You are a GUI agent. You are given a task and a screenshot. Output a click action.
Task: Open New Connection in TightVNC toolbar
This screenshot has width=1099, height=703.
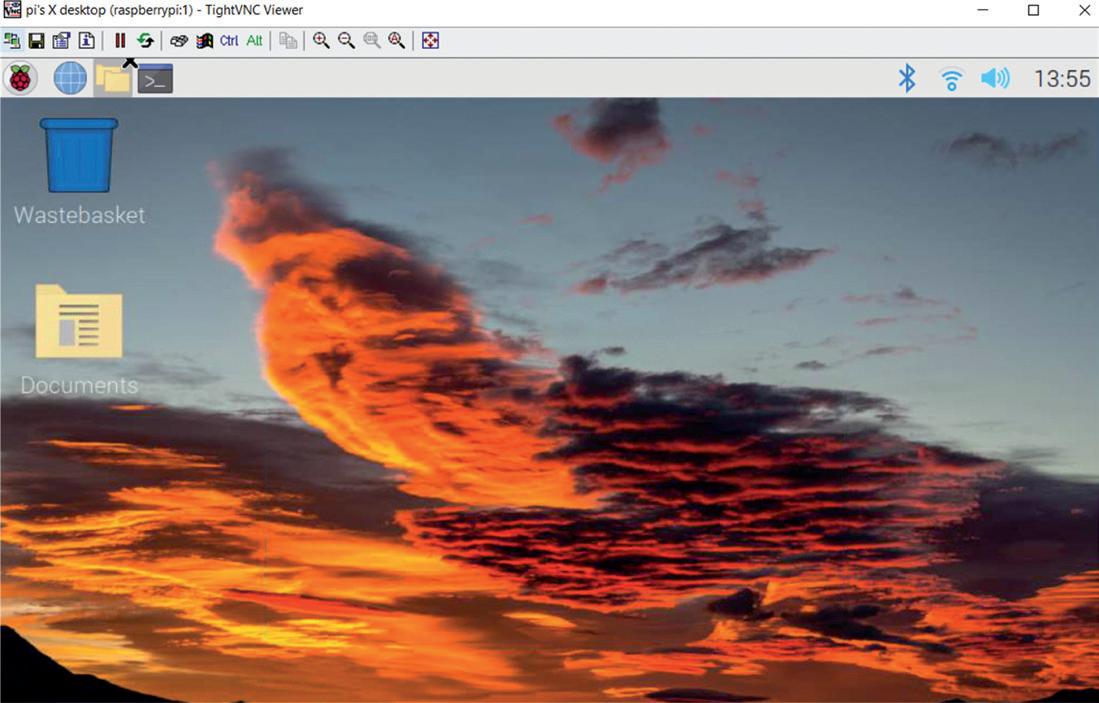(11, 41)
